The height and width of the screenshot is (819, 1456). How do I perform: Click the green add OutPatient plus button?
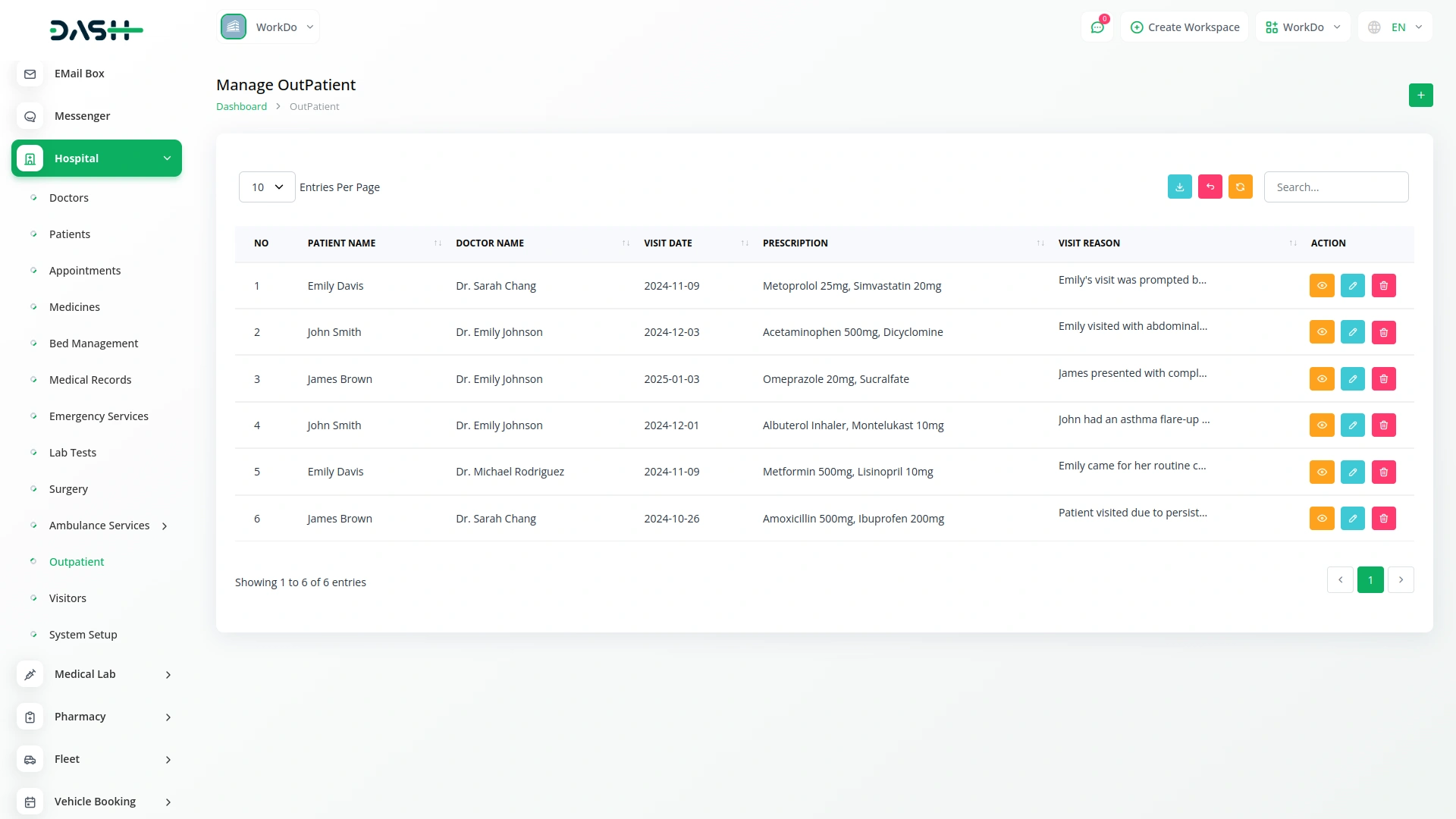(1420, 95)
